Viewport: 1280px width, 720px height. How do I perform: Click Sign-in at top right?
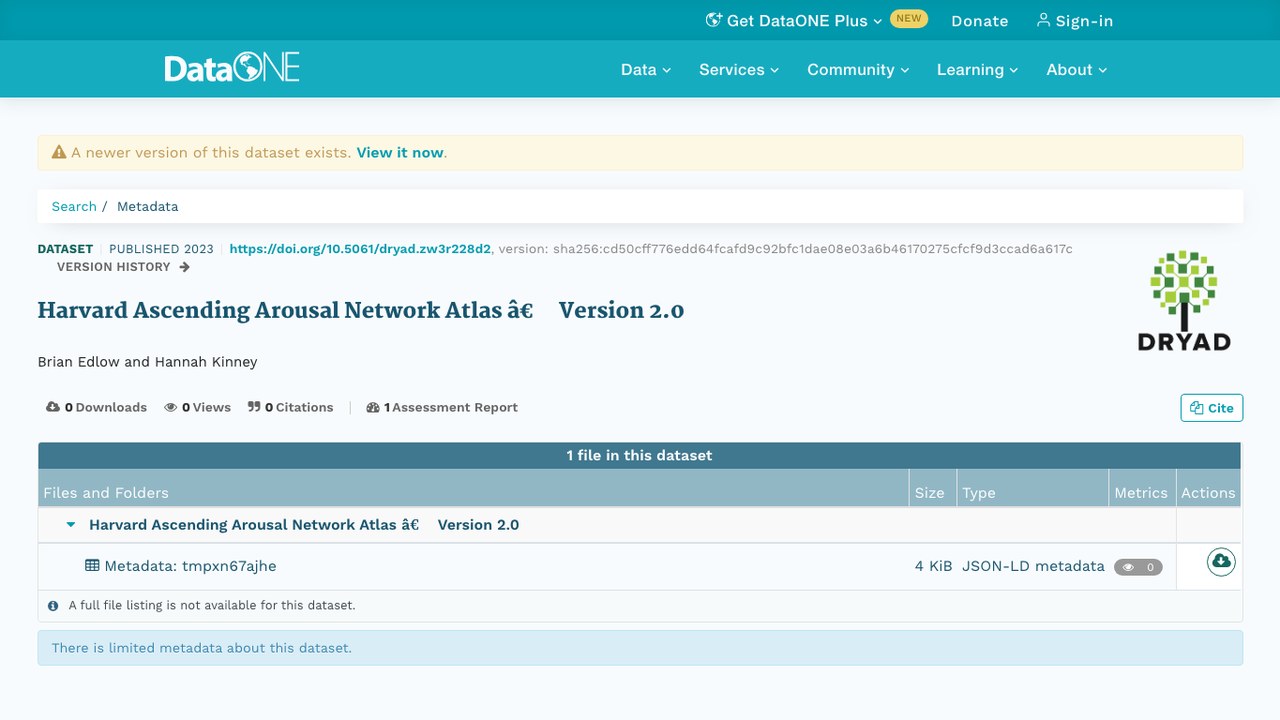1074,20
